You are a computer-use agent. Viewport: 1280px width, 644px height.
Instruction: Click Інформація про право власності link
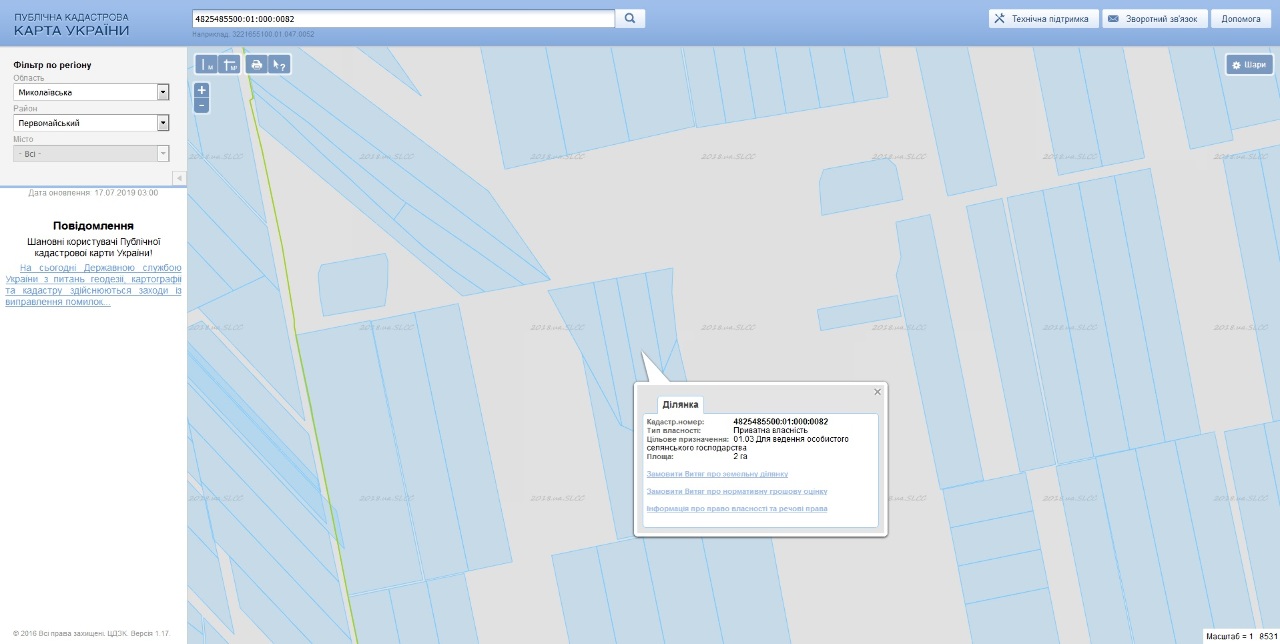pos(737,509)
